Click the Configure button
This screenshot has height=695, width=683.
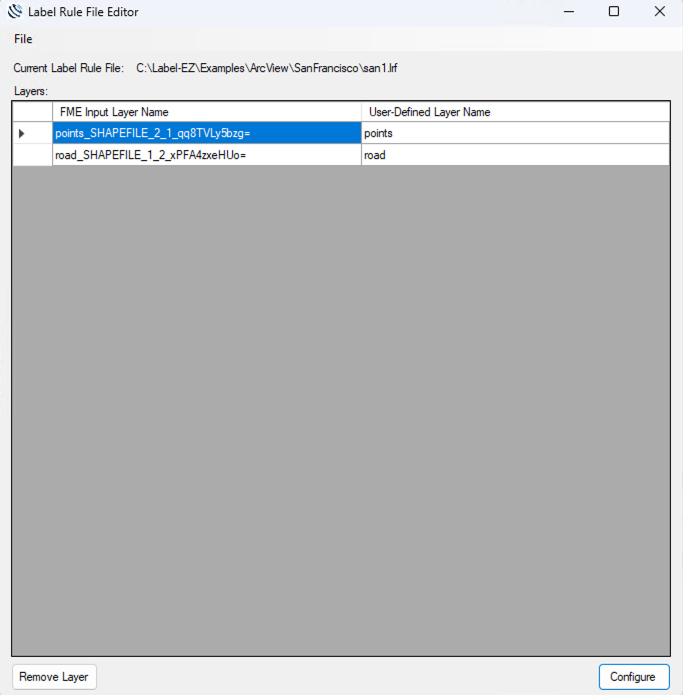[634, 677]
